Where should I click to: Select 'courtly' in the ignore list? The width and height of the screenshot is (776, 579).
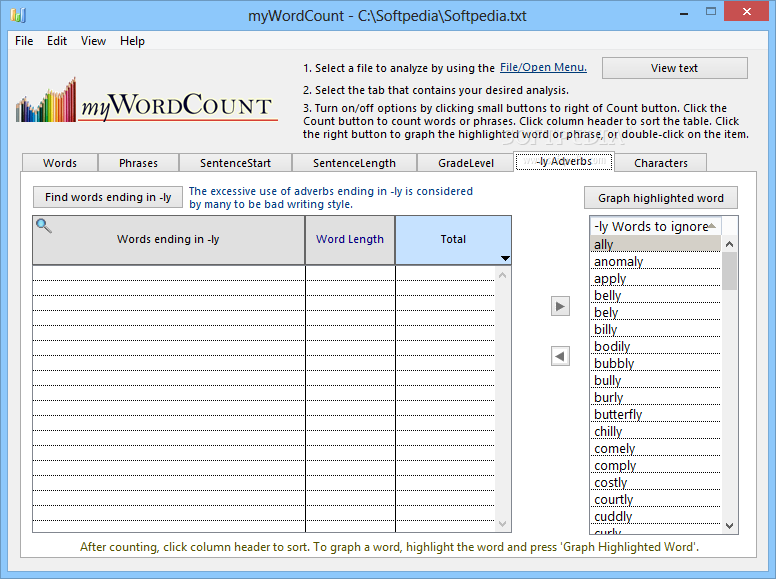(655, 499)
